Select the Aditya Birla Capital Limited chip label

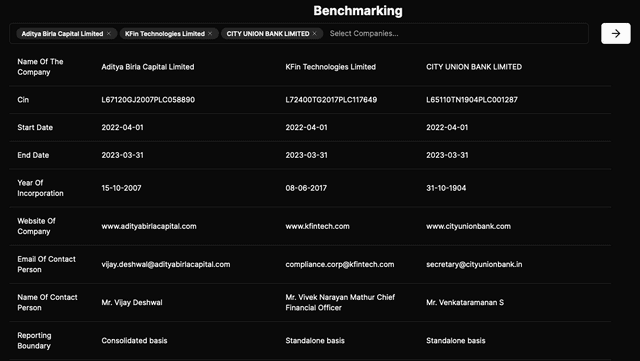point(62,33)
